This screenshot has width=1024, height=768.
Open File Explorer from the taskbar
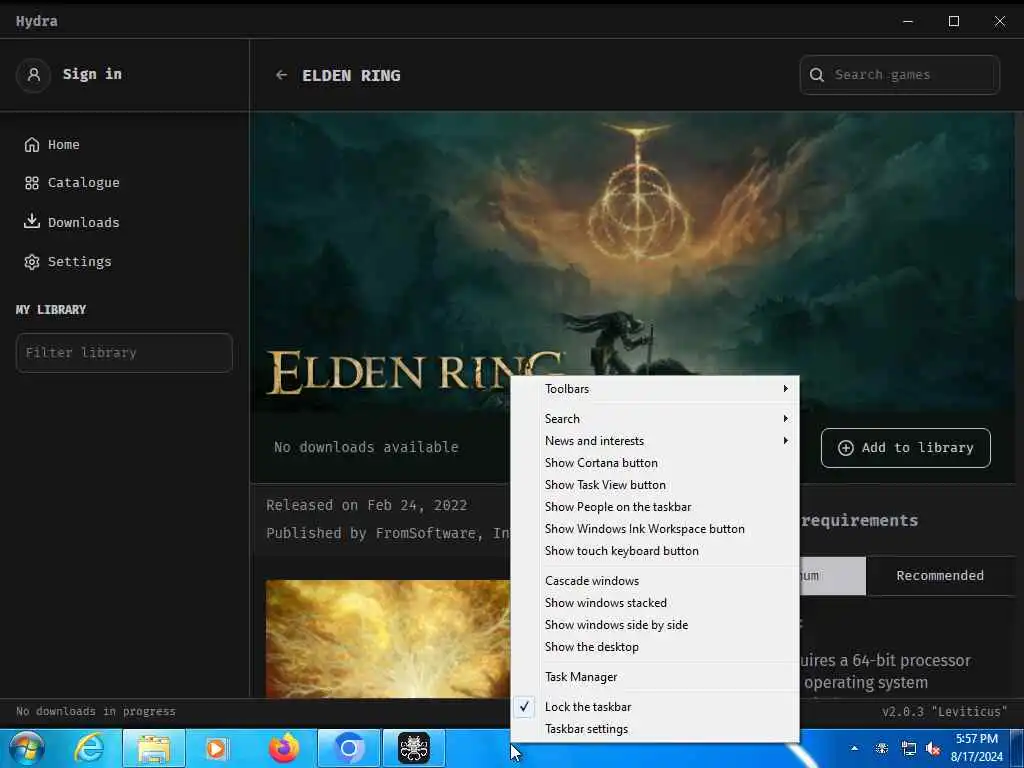153,748
